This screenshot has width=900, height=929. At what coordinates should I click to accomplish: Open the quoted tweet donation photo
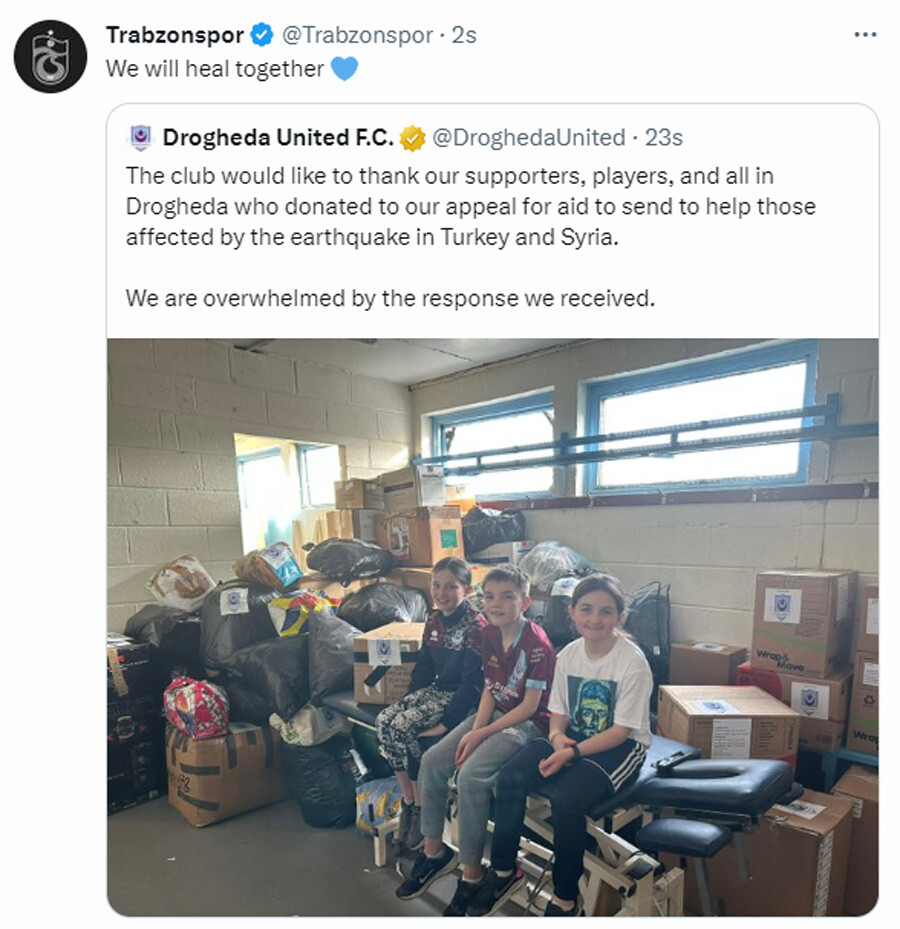[x=492, y=627]
